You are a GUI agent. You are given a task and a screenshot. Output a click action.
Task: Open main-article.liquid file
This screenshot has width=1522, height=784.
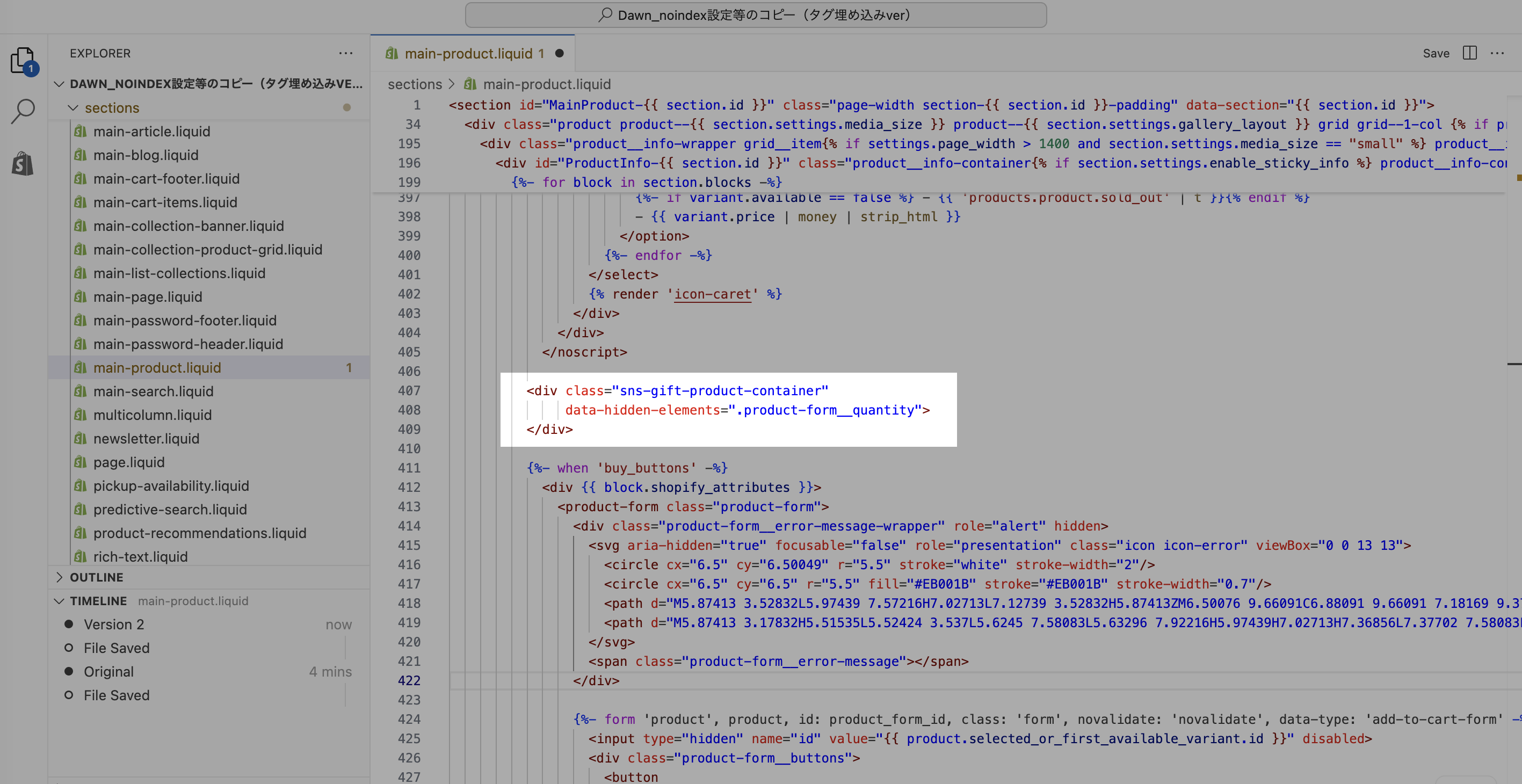152,131
